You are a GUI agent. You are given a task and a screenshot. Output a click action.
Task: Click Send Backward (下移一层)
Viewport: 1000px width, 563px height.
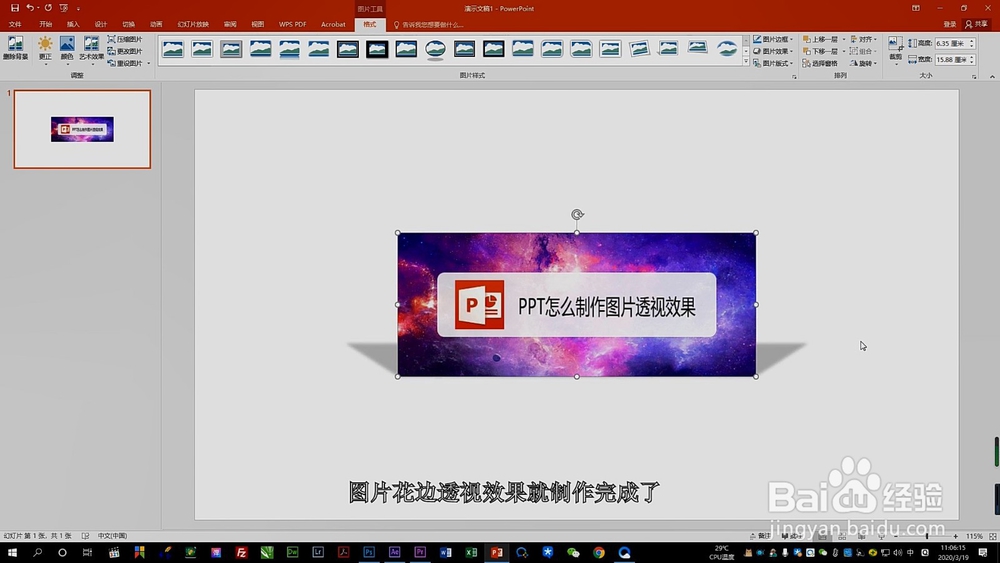coord(820,51)
